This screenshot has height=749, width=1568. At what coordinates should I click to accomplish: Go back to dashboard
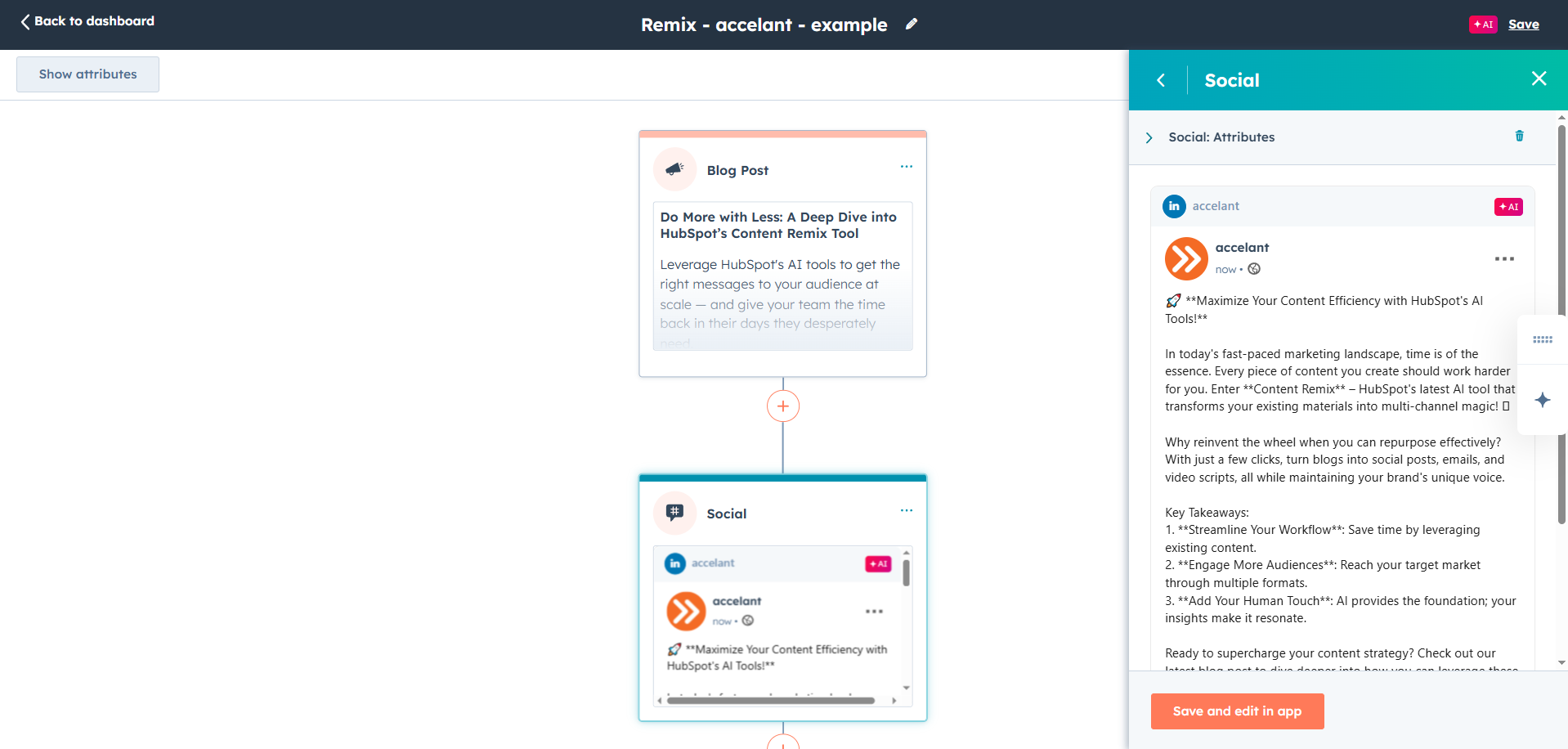click(87, 21)
